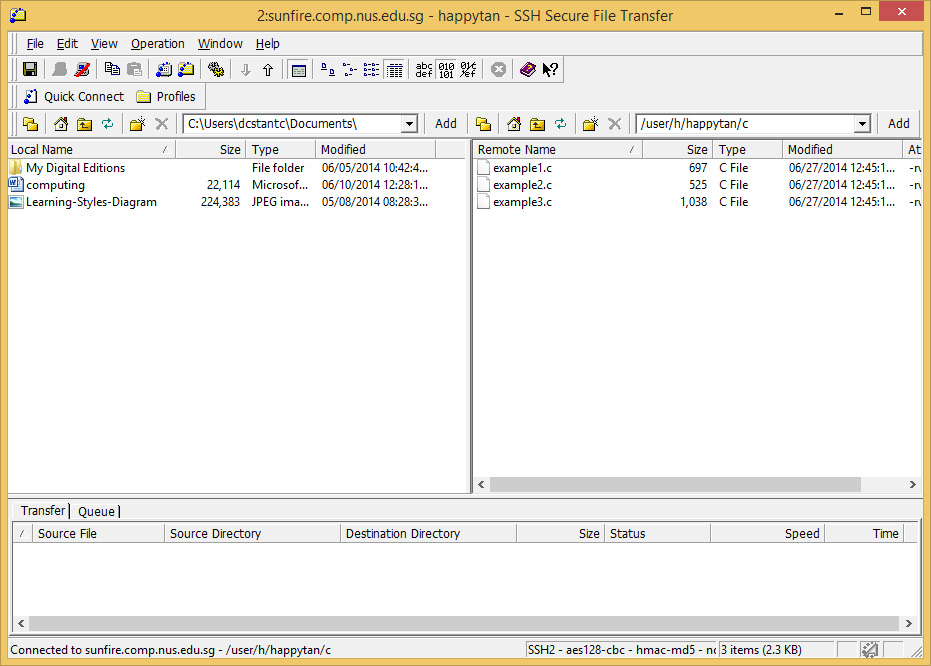Click Add next to the local path

(x=446, y=123)
